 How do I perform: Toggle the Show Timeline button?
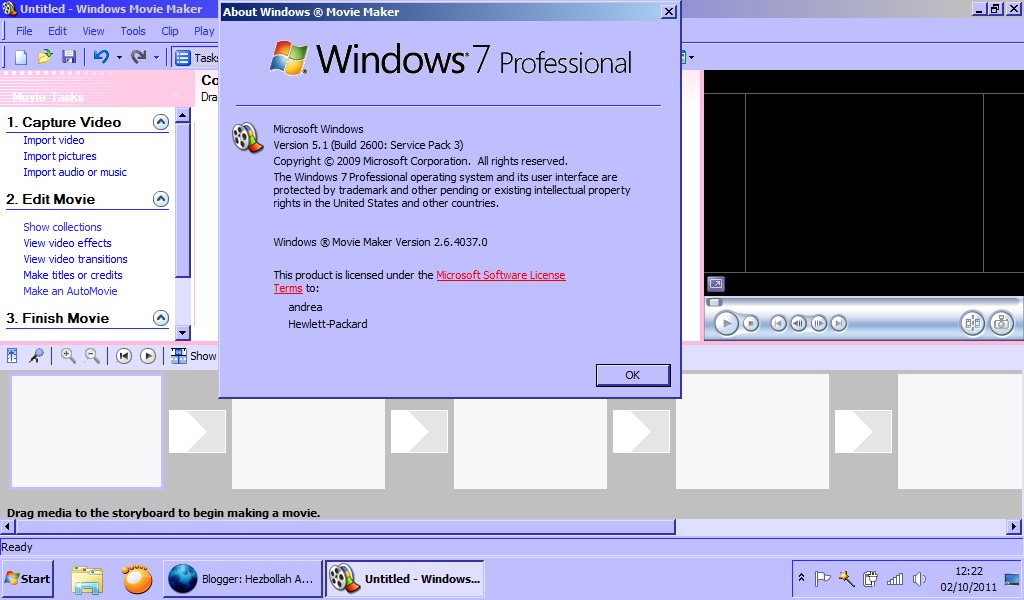(193, 356)
